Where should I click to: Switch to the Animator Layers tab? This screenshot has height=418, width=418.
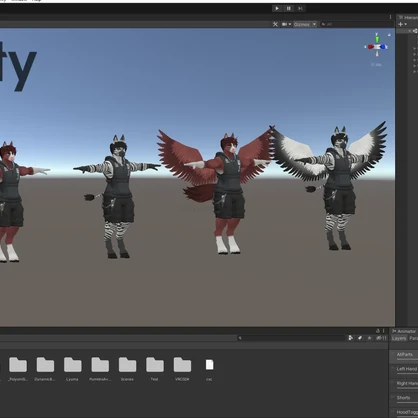[399, 338]
